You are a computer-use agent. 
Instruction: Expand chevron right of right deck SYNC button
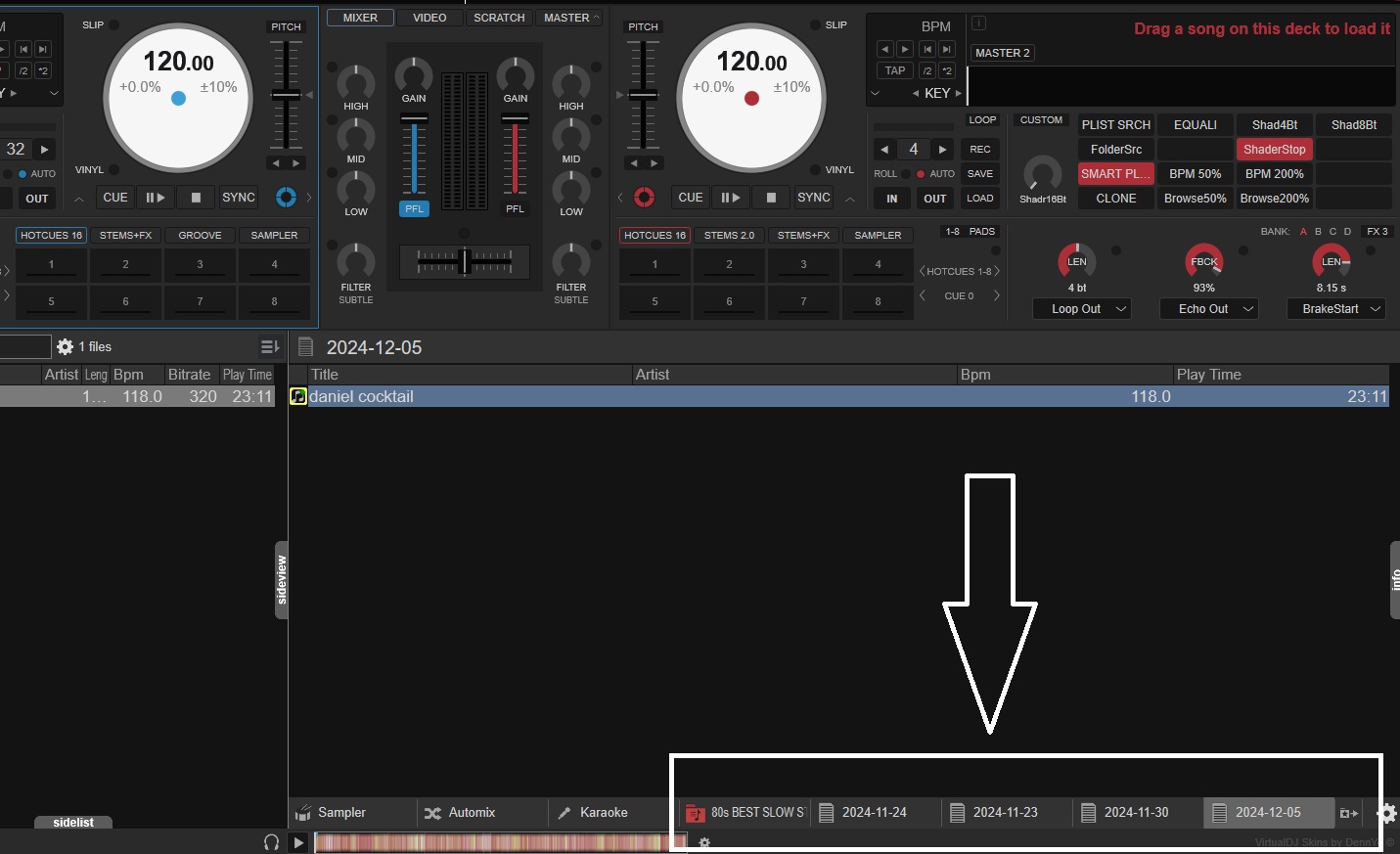click(850, 199)
